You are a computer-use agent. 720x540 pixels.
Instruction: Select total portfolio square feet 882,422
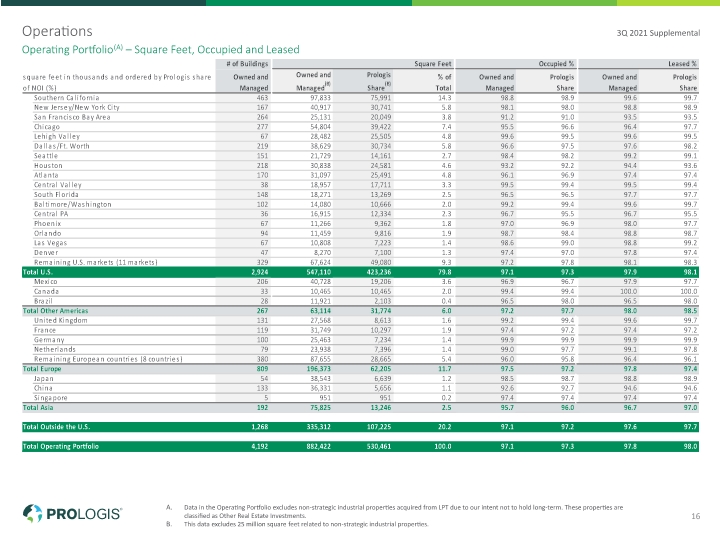point(318,446)
